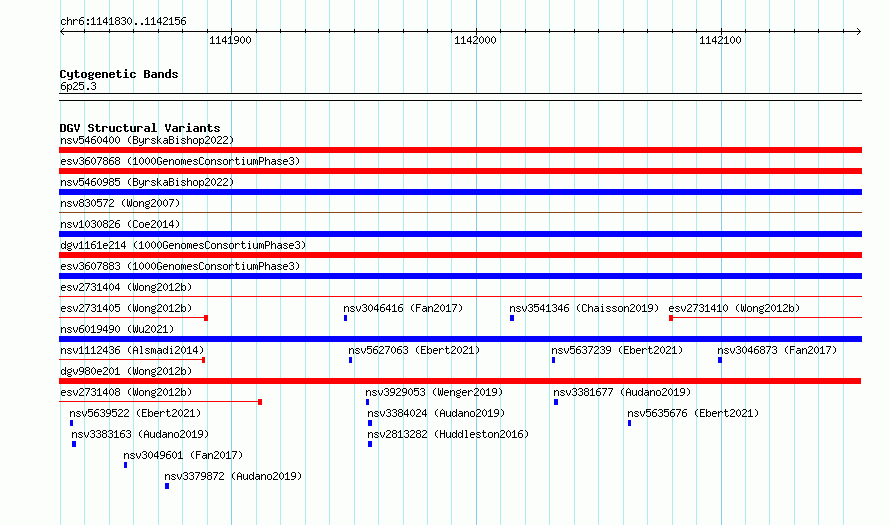This screenshot has height=525, width=890.
Task: Click blue marker under nsv3046873
Action: [x=720, y=360]
